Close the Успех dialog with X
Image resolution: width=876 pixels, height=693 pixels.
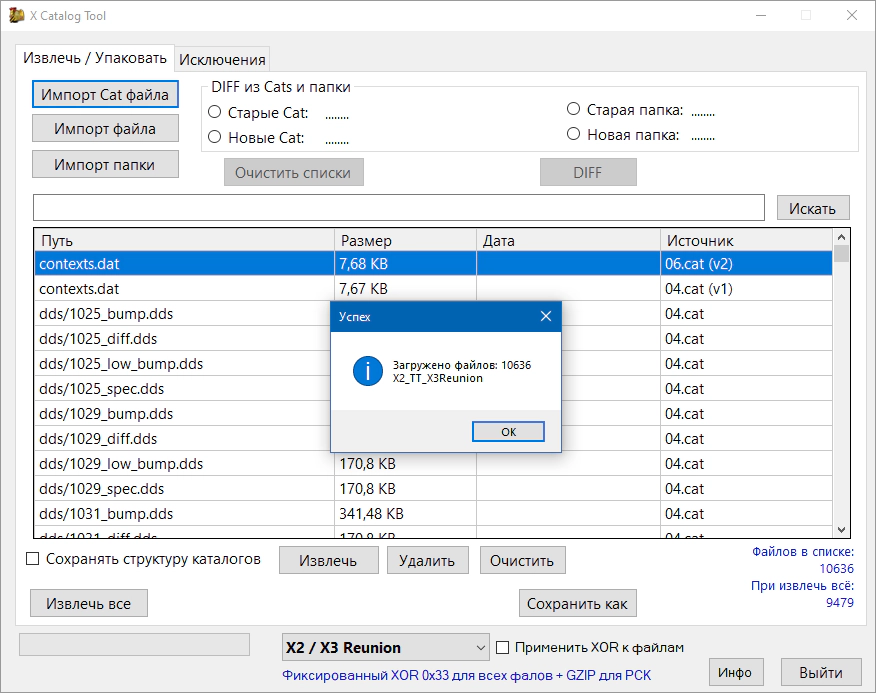[546, 317]
